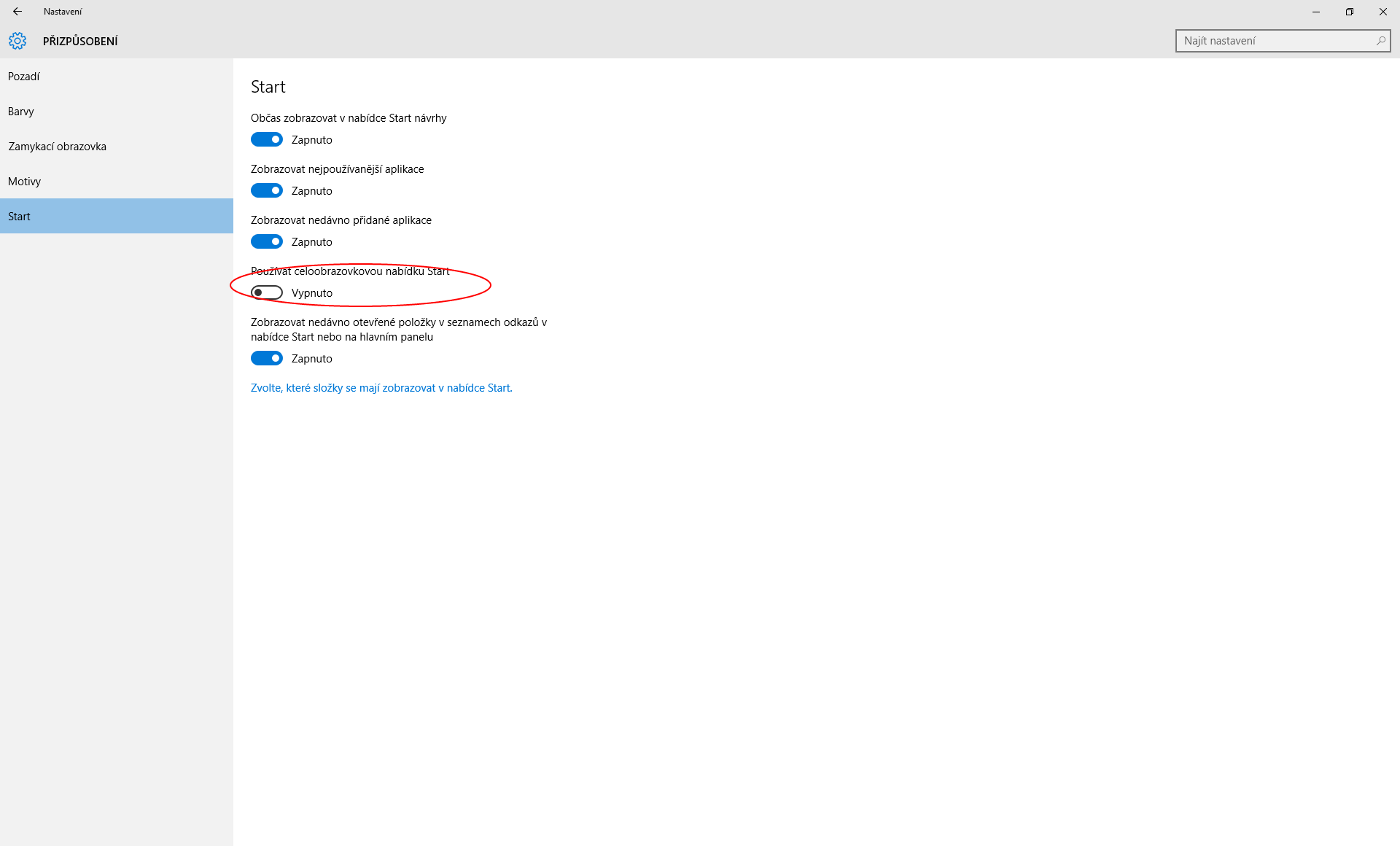Click the Najít nastavení search field
The image size is (1400, 846).
pos(1275,41)
